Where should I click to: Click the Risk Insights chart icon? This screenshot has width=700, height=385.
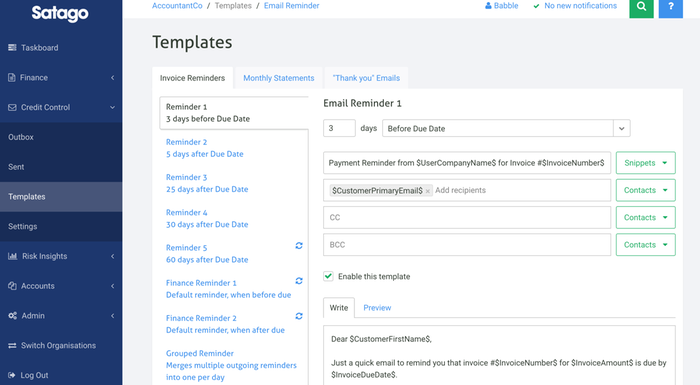12,256
